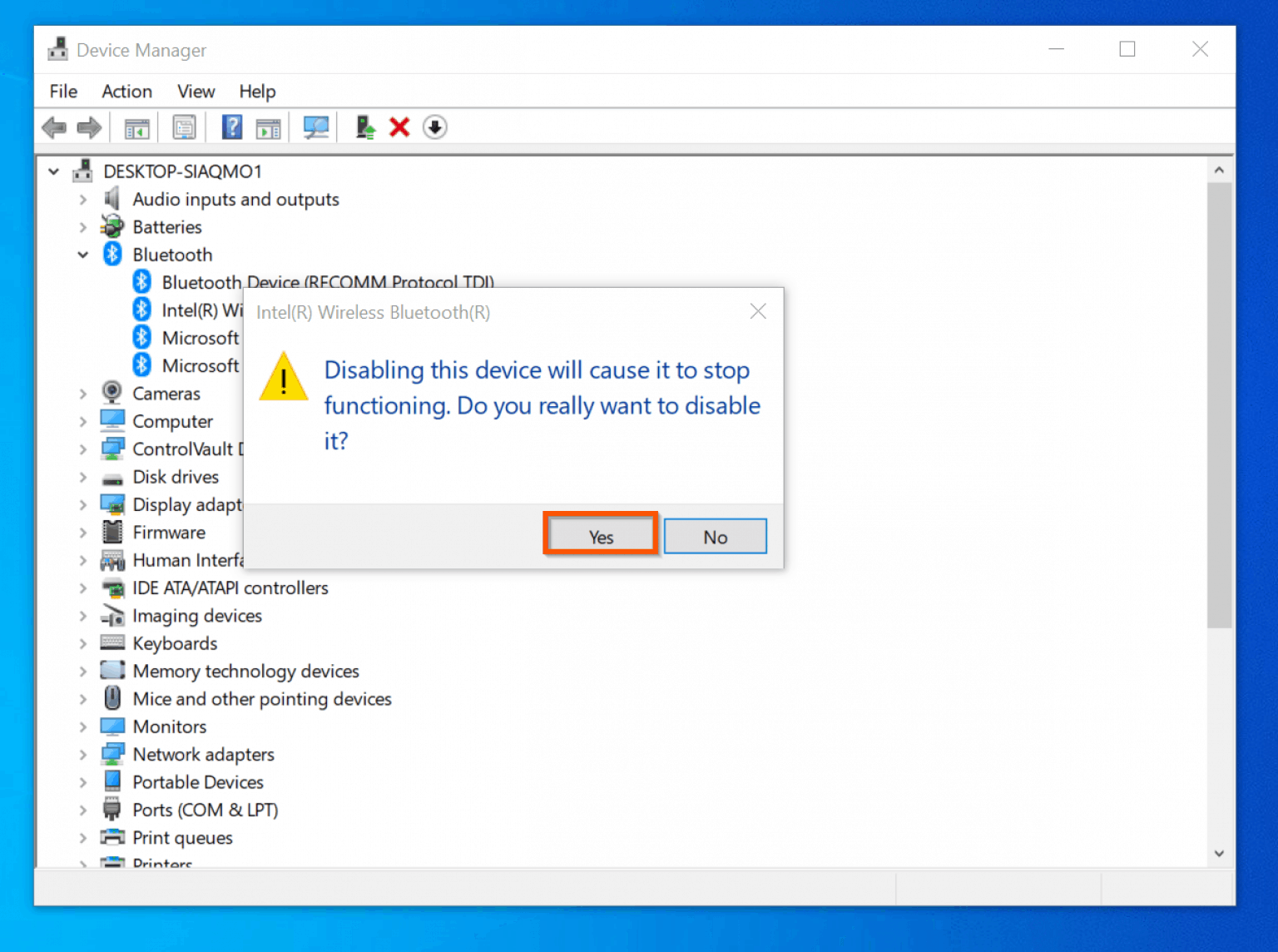The width and height of the screenshot is (1278, 952).
Task: Click the Properties toolbar icon
Action: tap(184, 126)
